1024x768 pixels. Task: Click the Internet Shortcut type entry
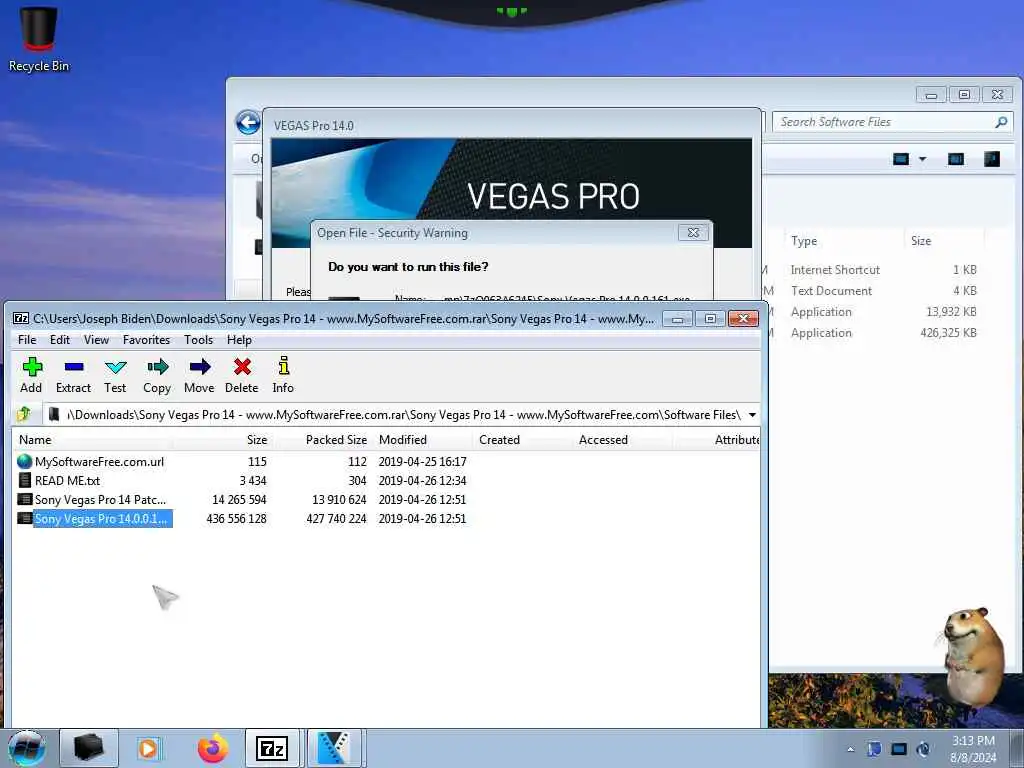coord(835,270)
